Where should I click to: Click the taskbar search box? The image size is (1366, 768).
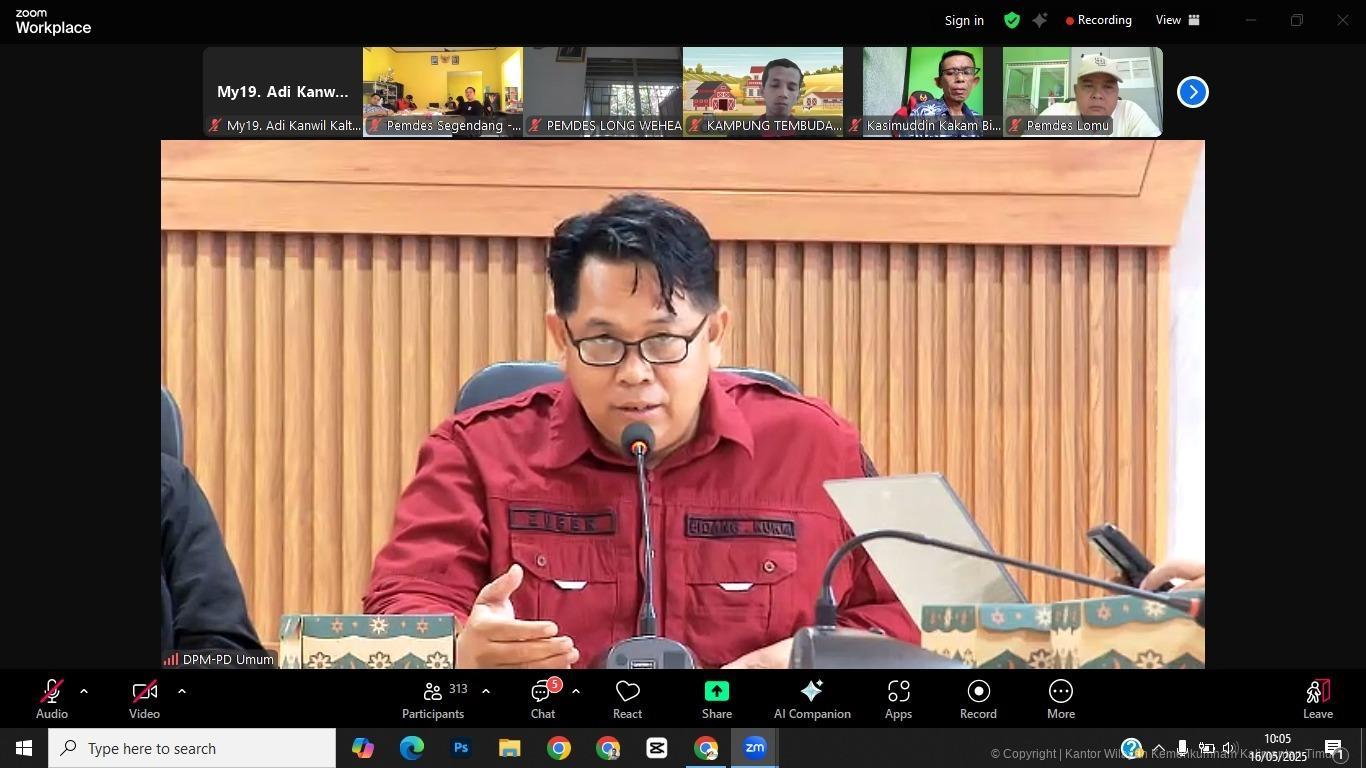click(x=192, y=748)
